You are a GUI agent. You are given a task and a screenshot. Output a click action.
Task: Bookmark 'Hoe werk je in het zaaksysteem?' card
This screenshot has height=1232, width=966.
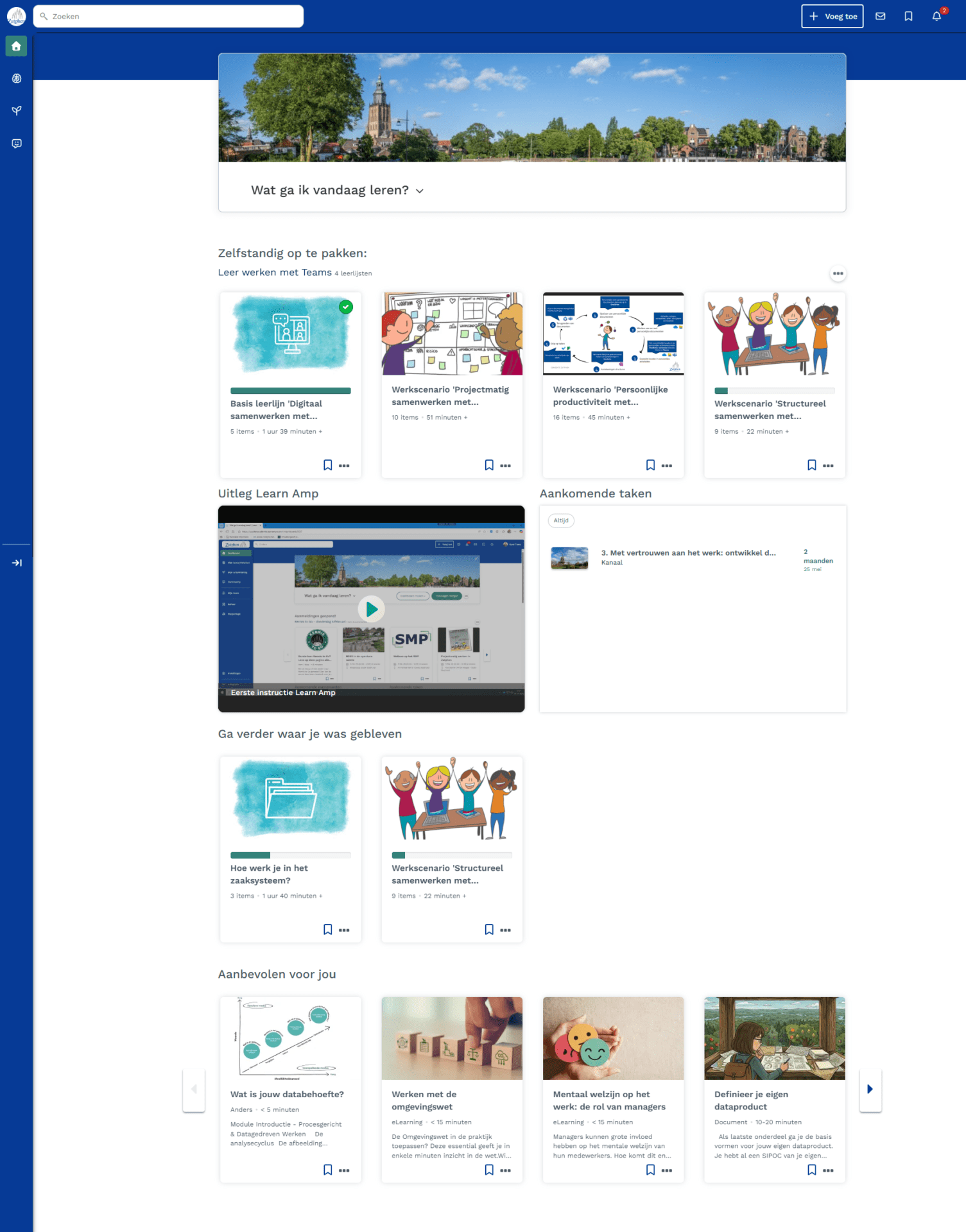click(327, 930)
